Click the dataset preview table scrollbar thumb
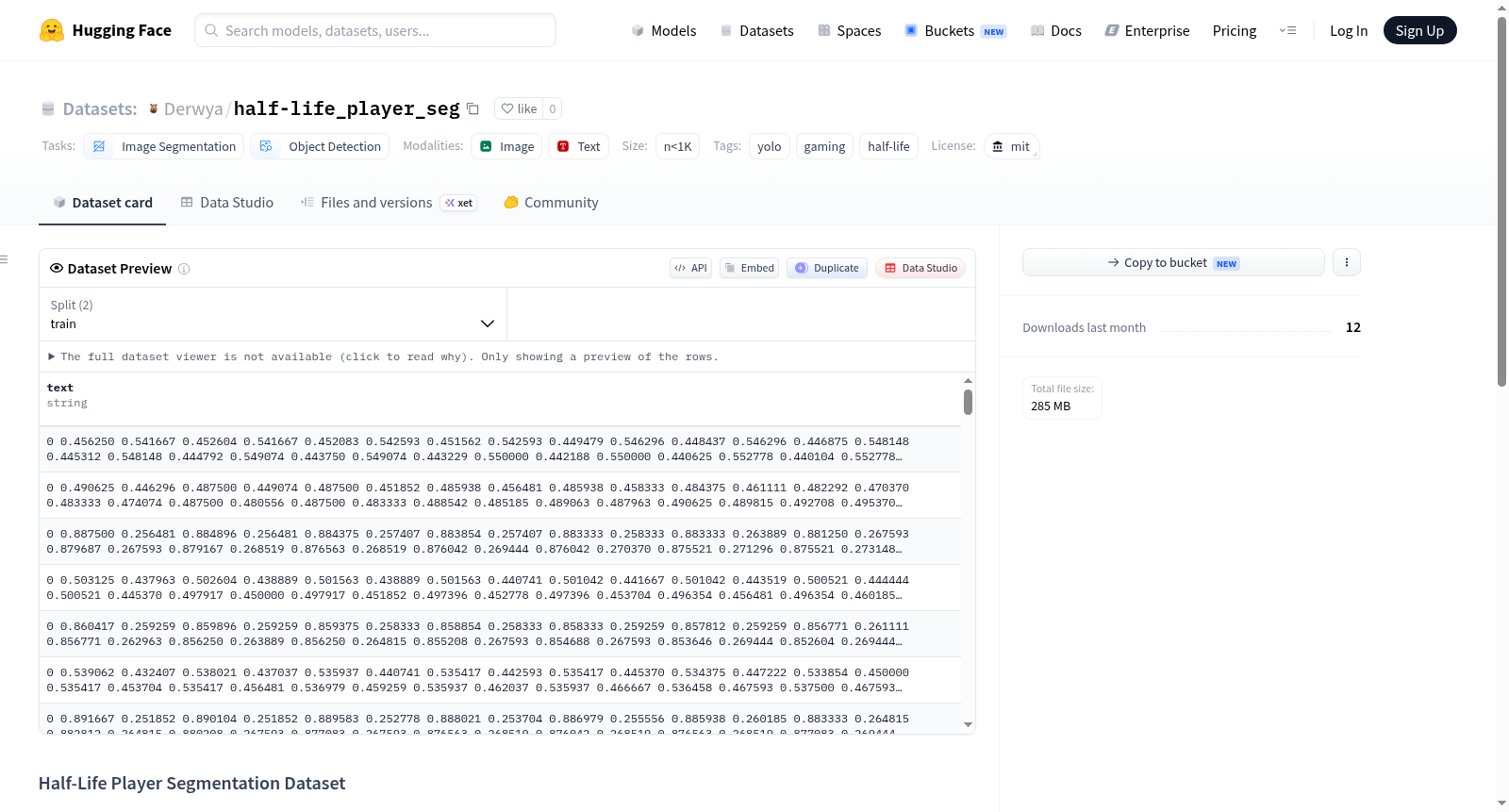This screenshot has height=812, width=1509. (x=968, y=403)
